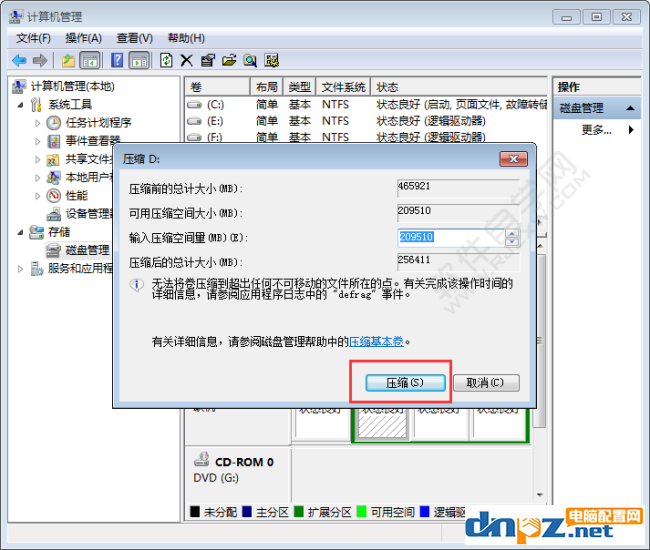Click the info icon in compress dialog

click(x=136, y=285)
